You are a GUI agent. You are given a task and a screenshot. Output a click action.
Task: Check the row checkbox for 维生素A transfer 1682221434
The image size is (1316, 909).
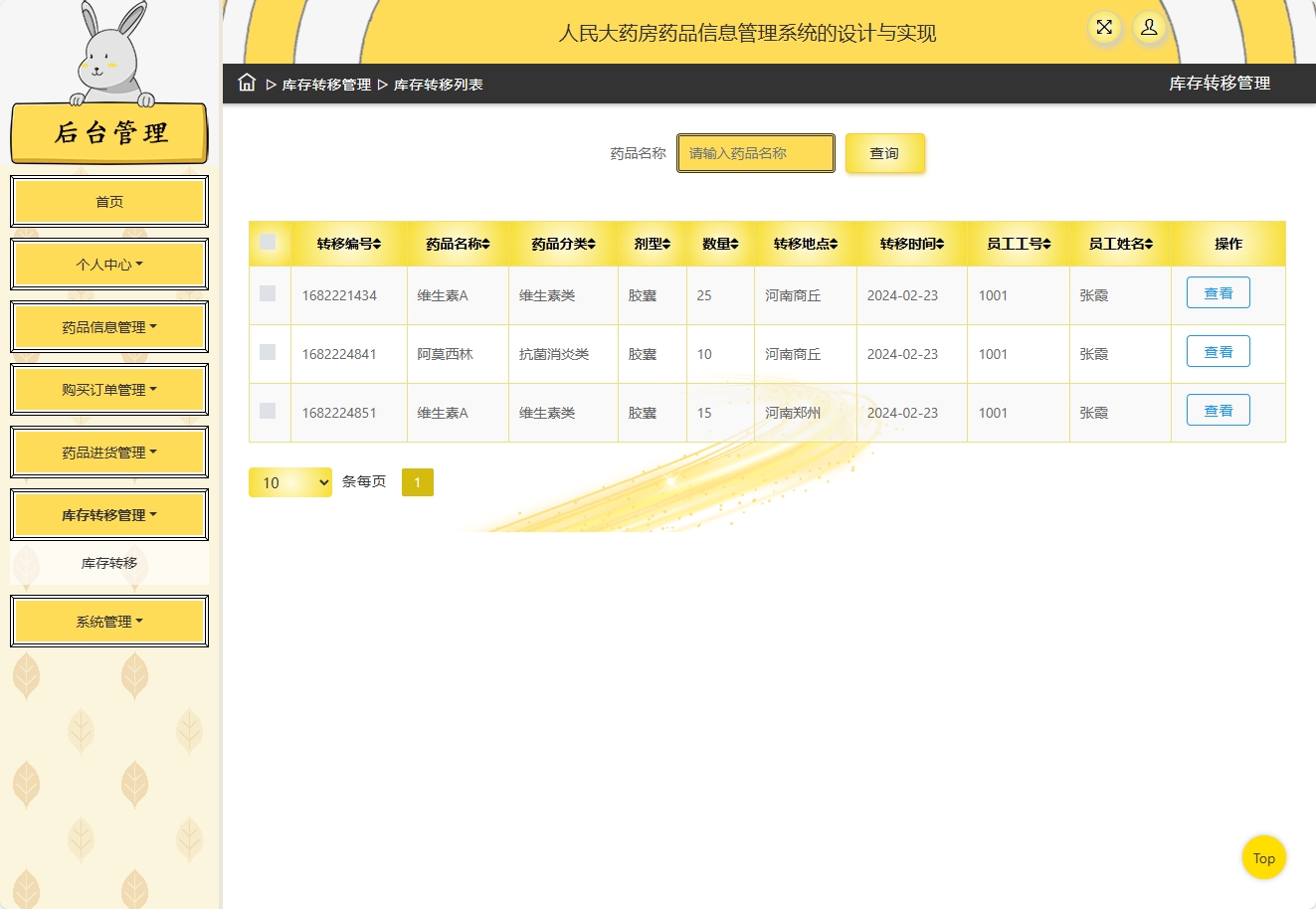click(x=269, y=294)
